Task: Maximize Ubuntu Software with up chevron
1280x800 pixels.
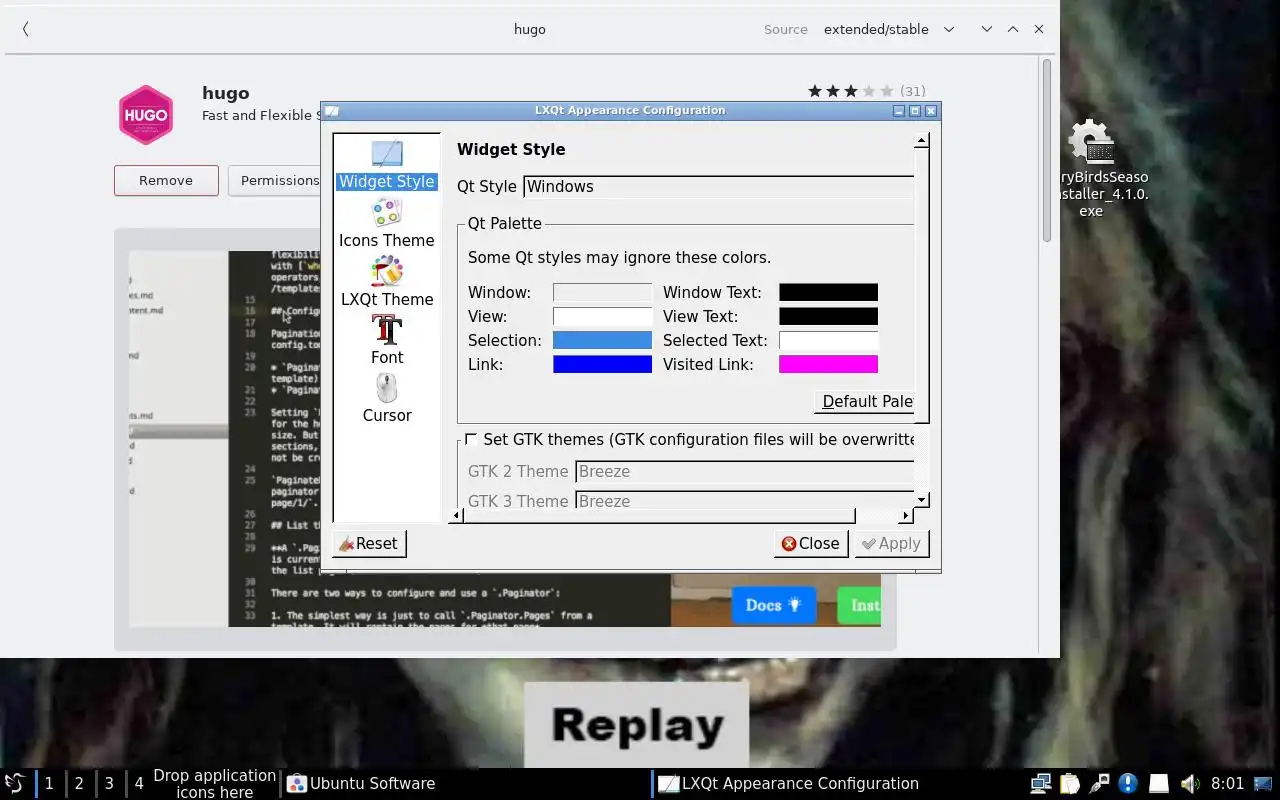Action: 1013,29
